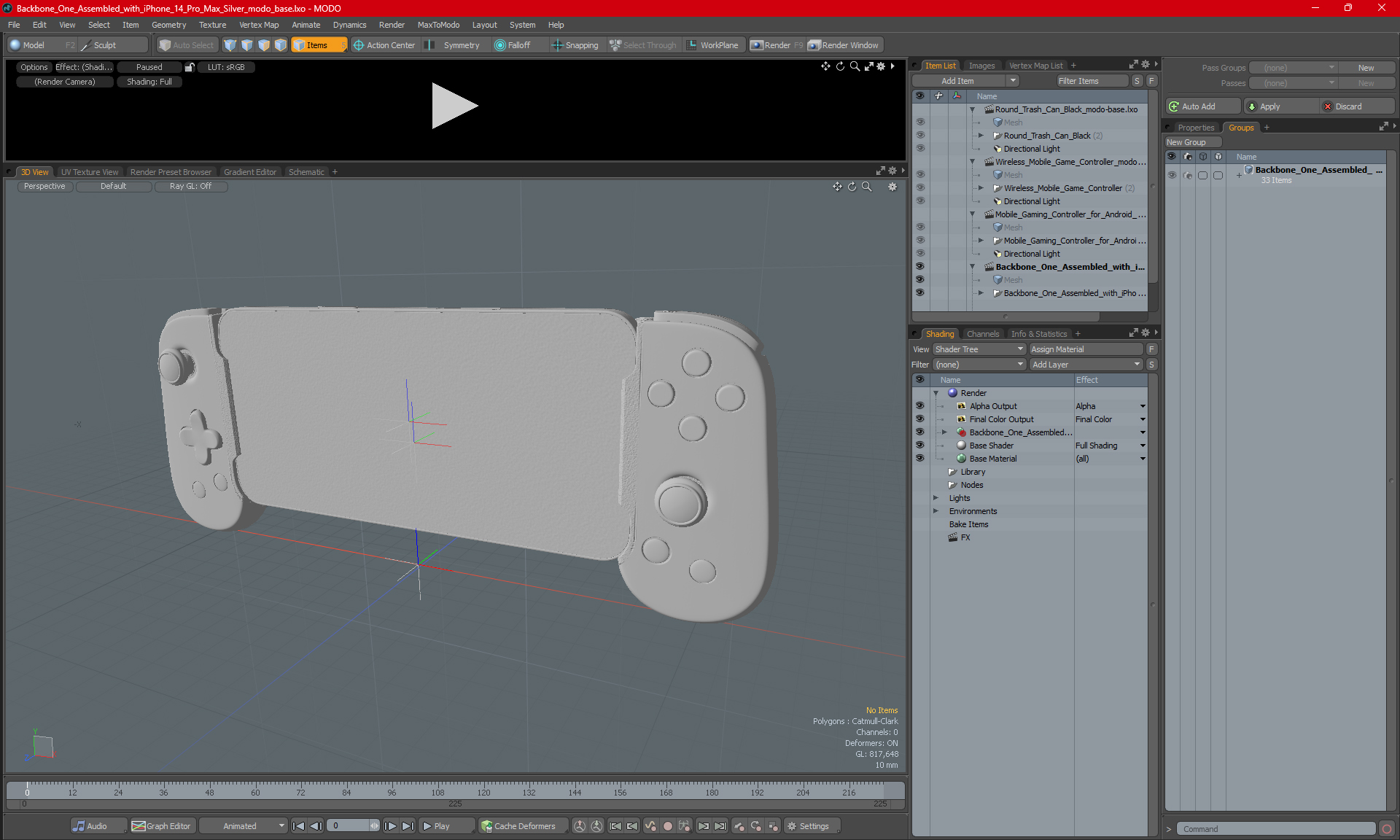Switch to UV Texture View tab
Viewport: 1400px width, 840px height.
pos(90,172)
